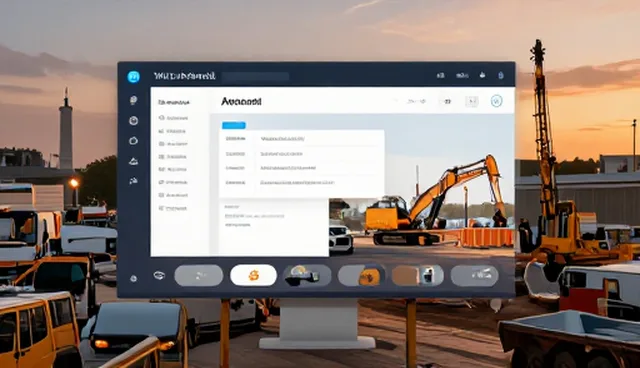Click the round blue app logo icon
Image resolution: width=640 pixels, height=368 pixels.
point(133,76)
